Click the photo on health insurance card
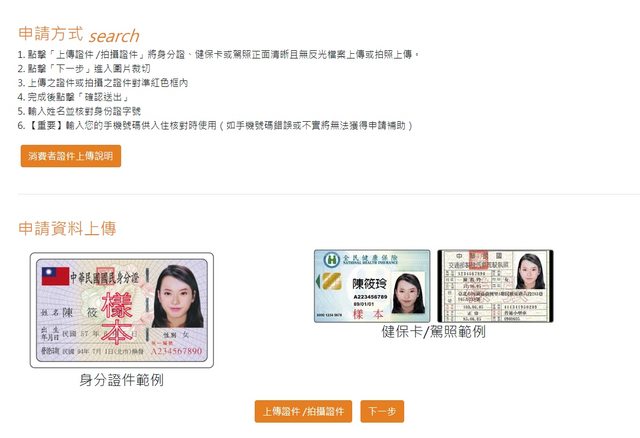 tap(409, 294)
